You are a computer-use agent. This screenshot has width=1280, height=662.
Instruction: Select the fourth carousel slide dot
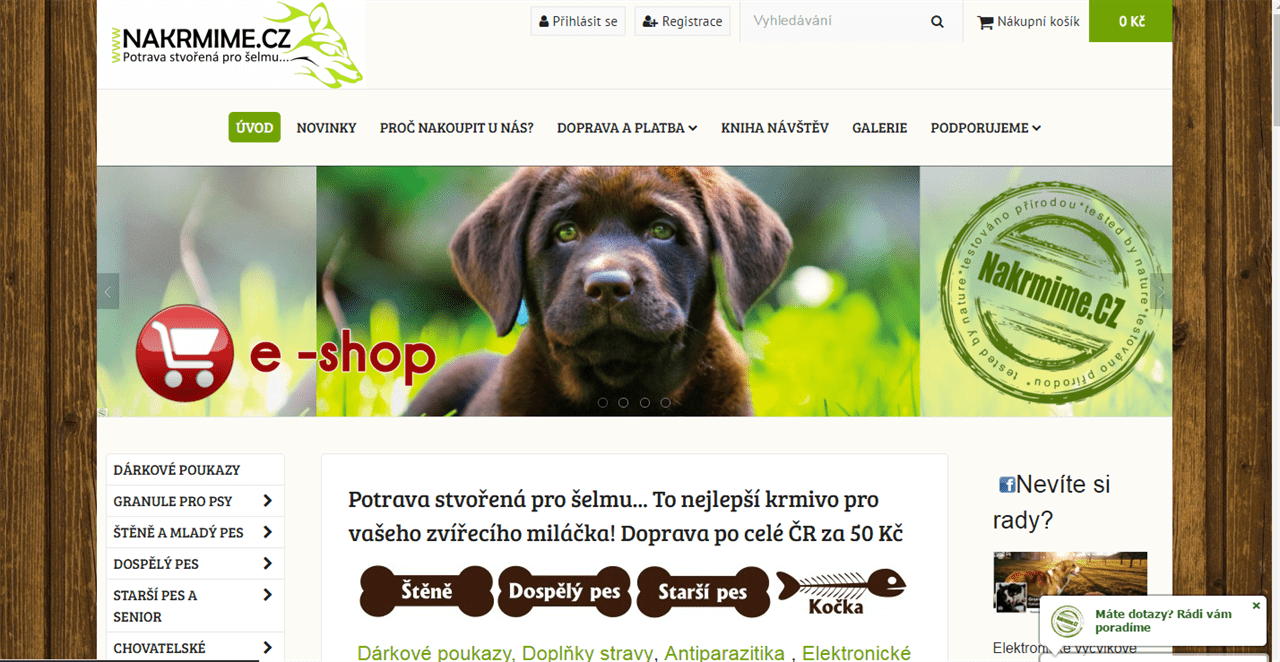coord(665,402)
